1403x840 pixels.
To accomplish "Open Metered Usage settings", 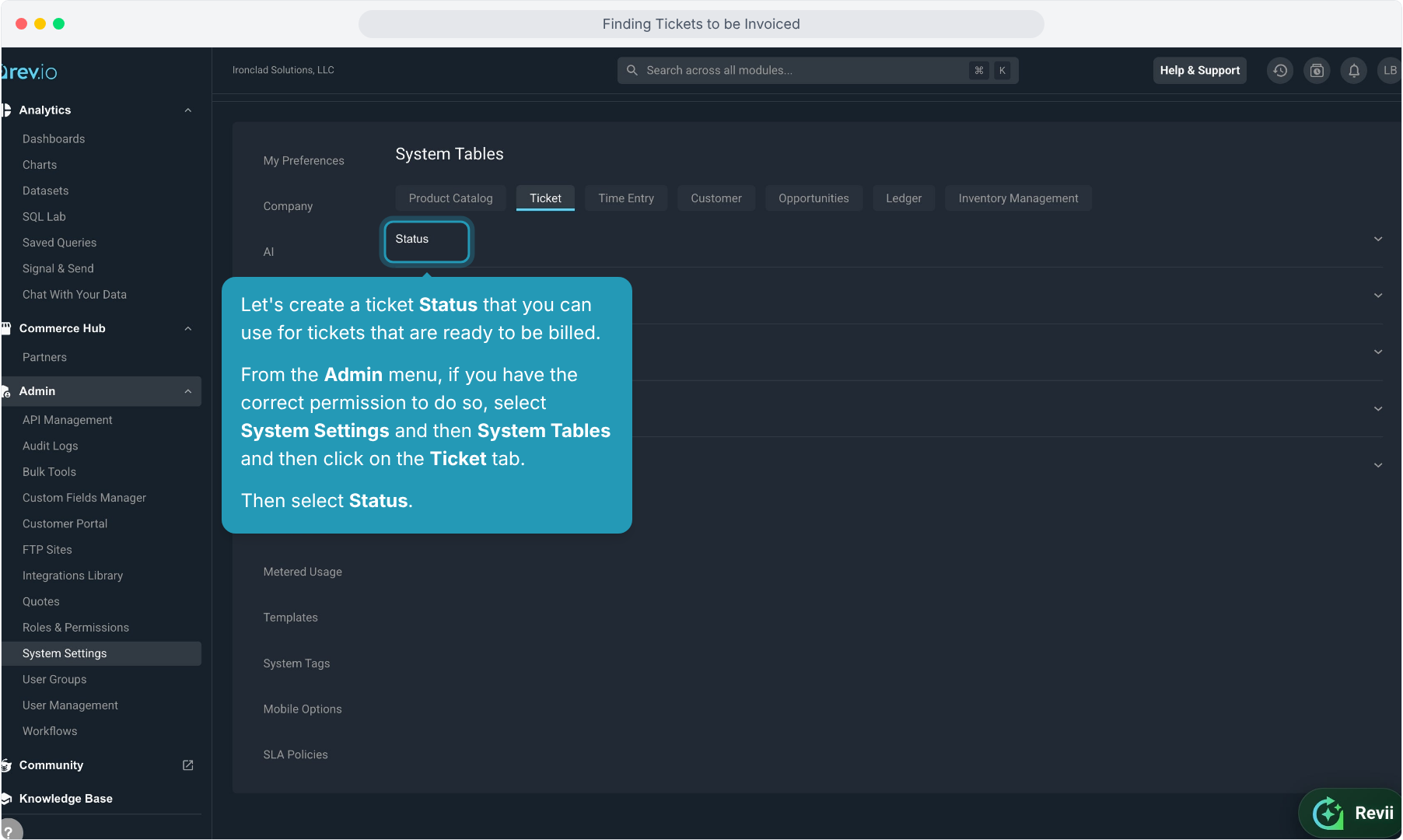I will point(303,572).
